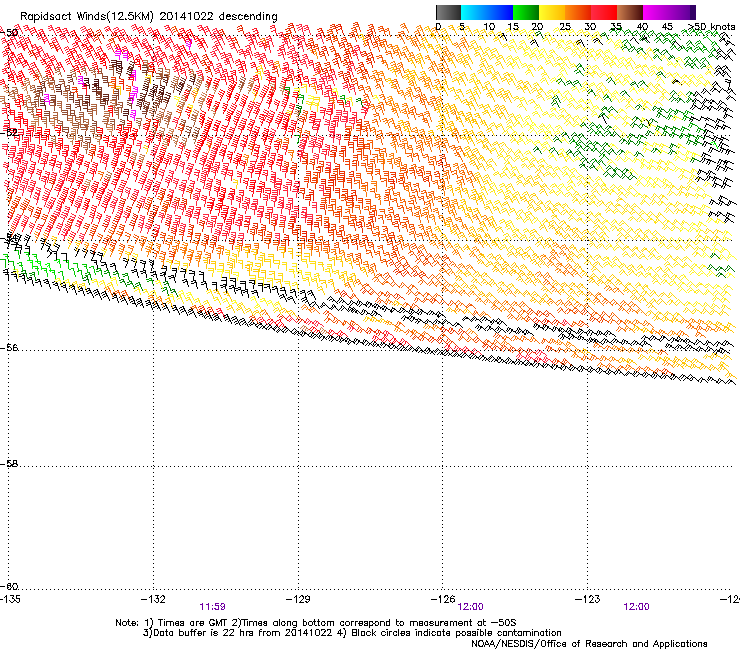Screen dimensions: 740x650
Task: Click the '-52' latitude axis label
Action: point(9,133)
